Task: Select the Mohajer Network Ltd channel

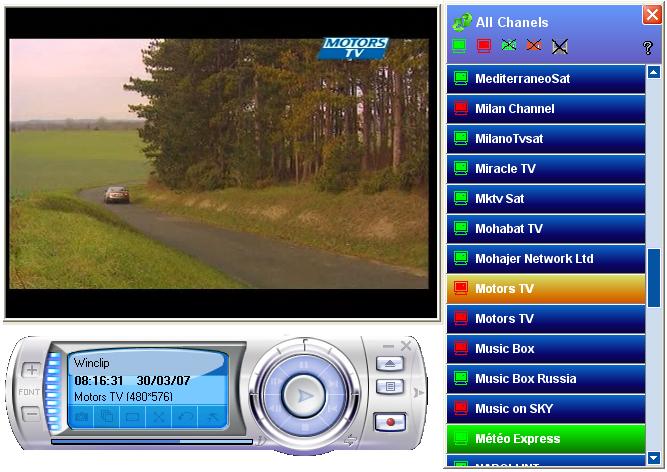Action: 546,259
